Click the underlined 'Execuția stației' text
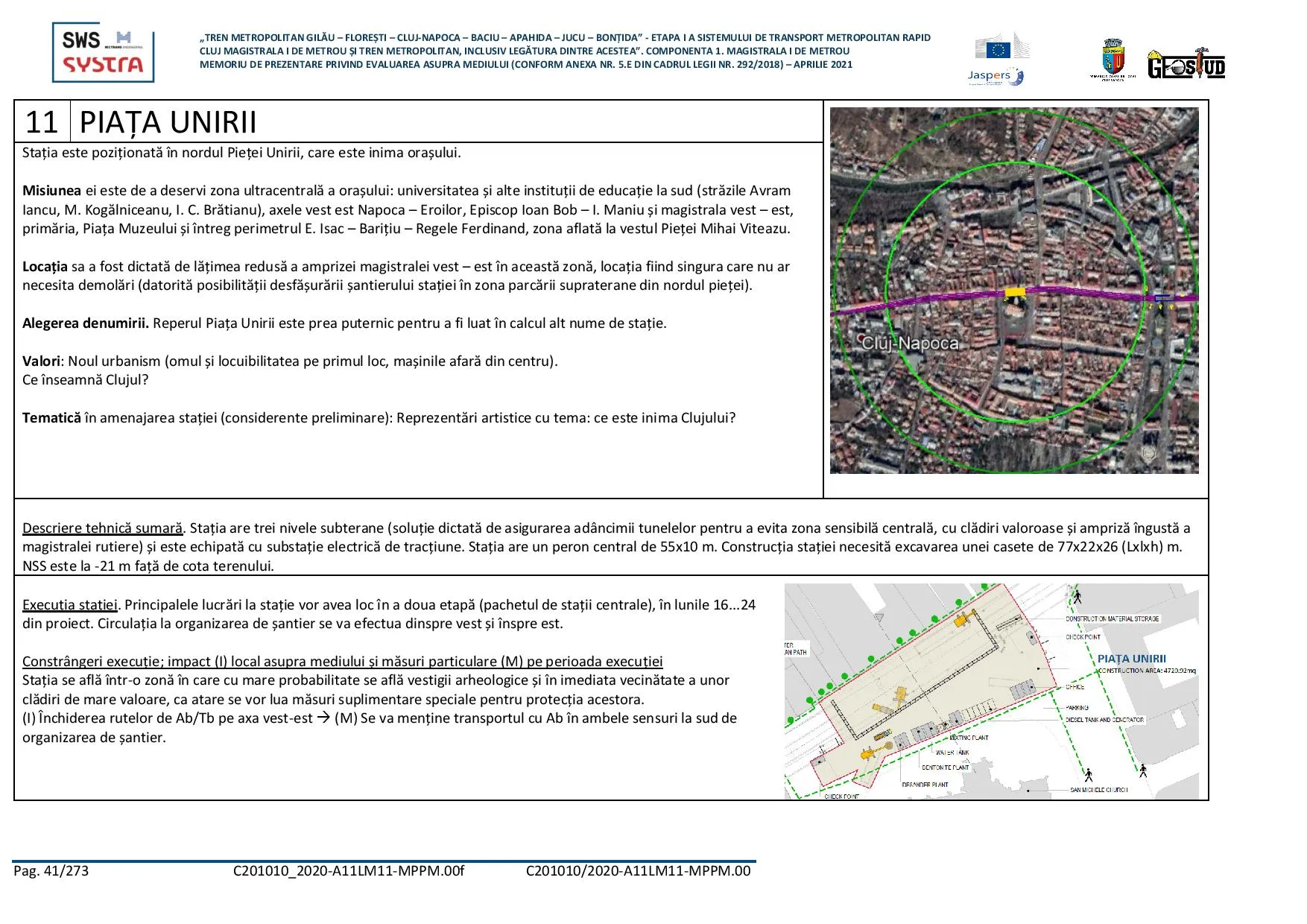Screen dimensions: 1307x924 [70, 605]
